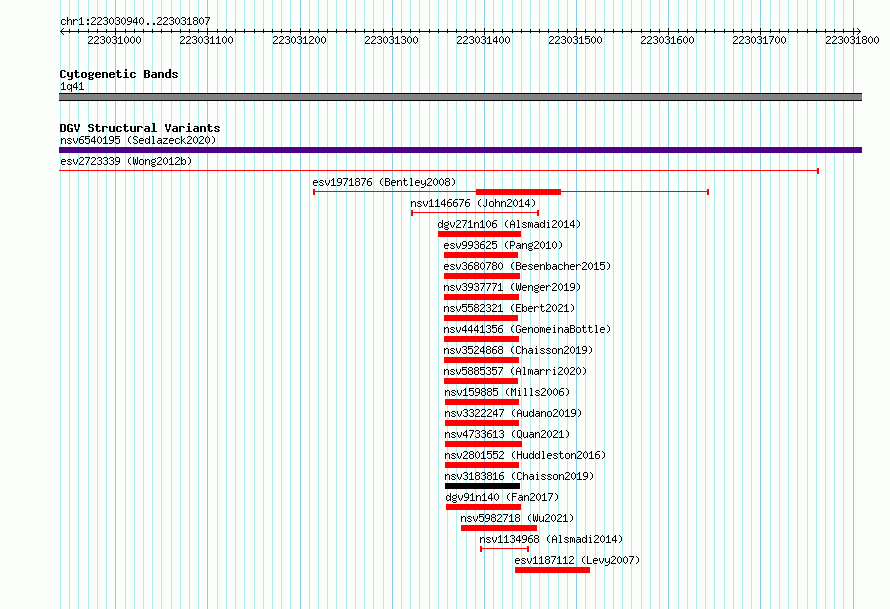This screenshot has width=890, height=609.
Task: Select red bar under nsv5982718
Action: click(x=499, y=528)
